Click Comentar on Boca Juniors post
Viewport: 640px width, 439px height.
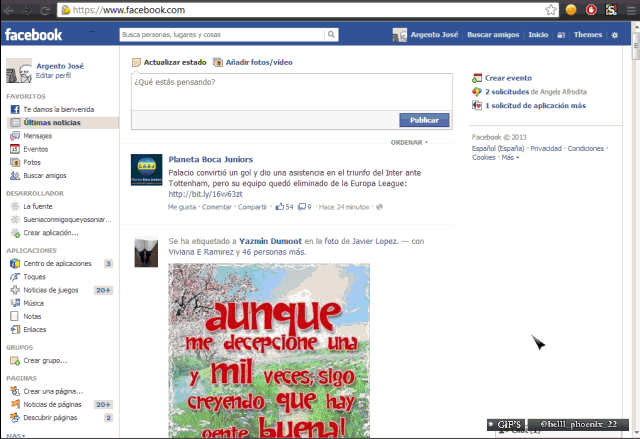217,207
